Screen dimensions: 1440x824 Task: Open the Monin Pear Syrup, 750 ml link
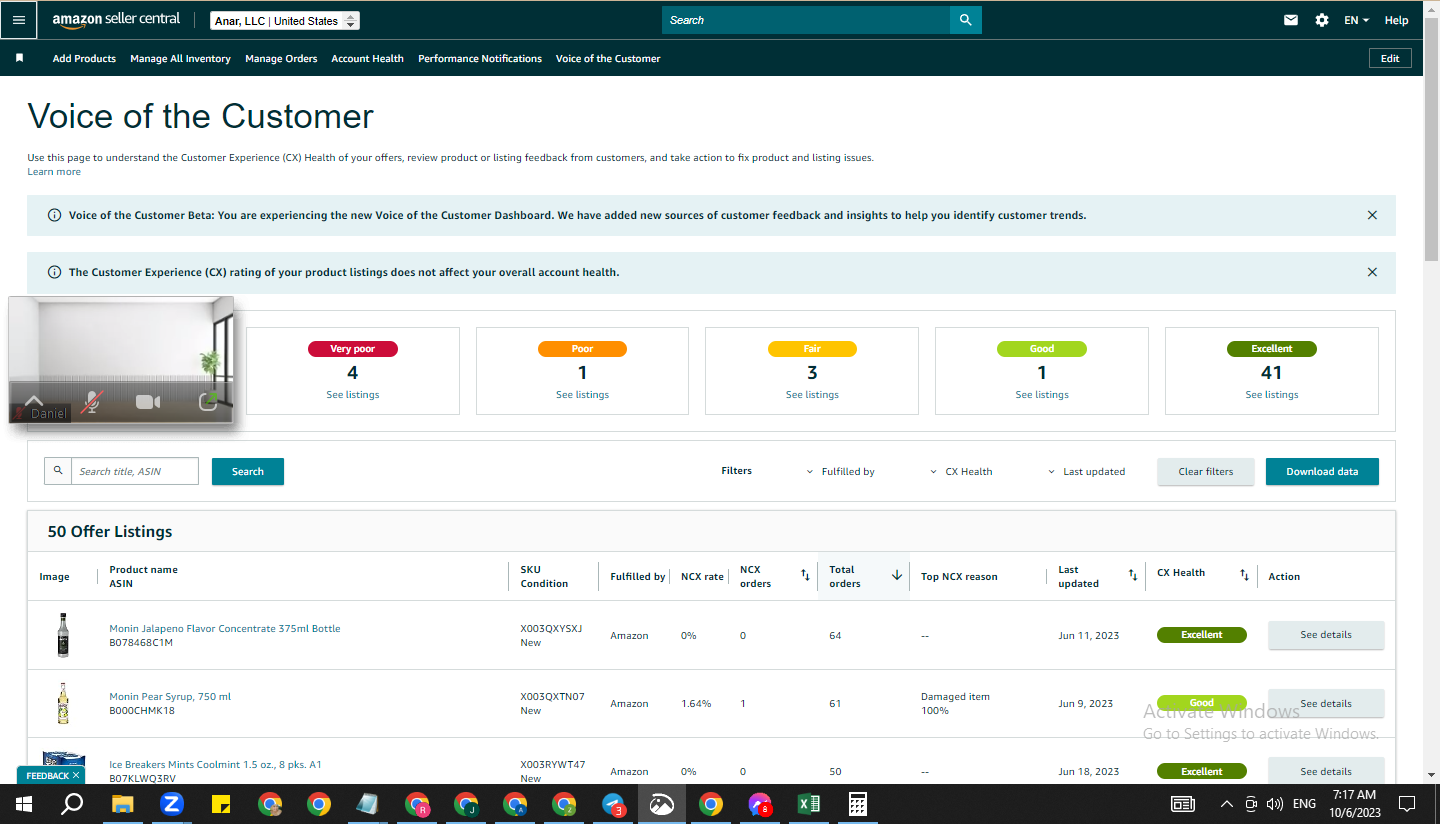170,697
